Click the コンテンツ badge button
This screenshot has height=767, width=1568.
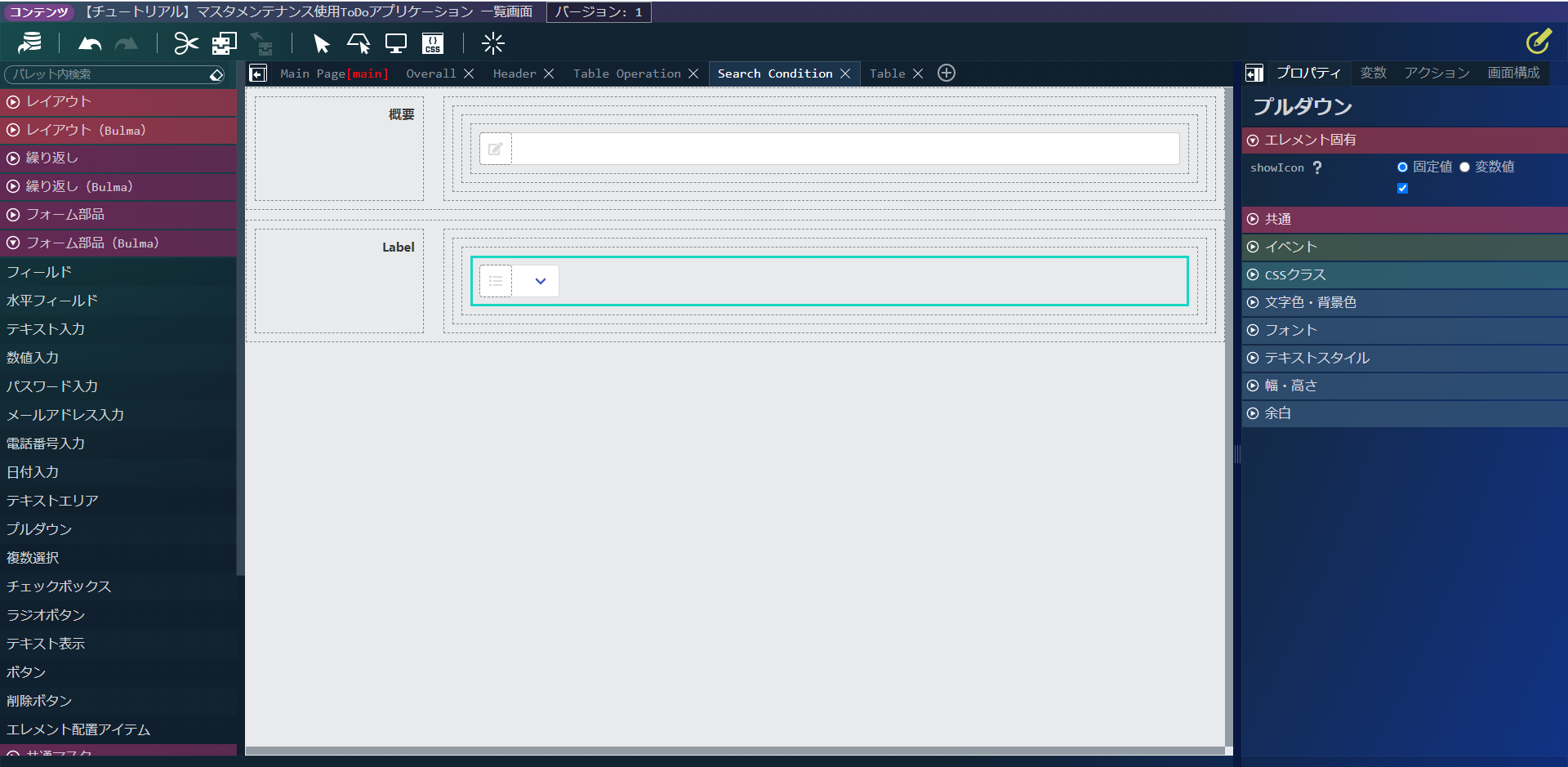[x=38, y=12]
